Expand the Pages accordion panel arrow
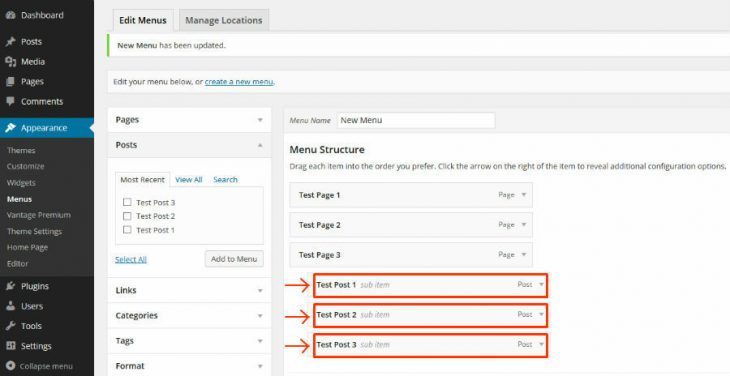730x376 pixels. 260,120
